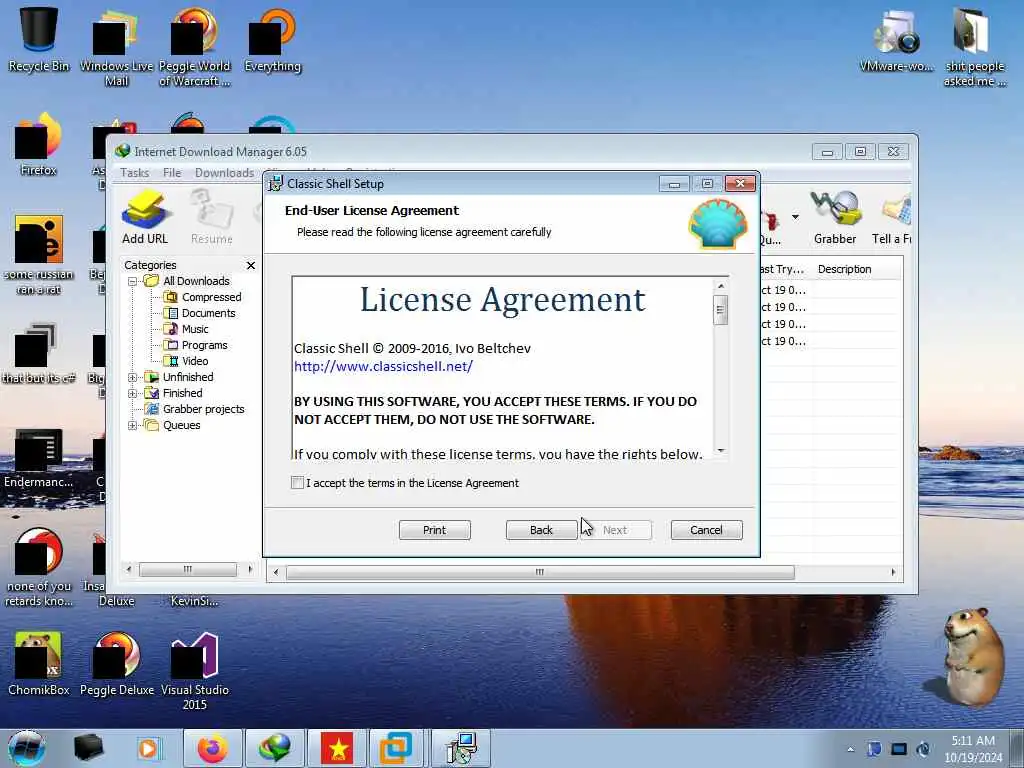Screen dimensions: 1024x768
Task: Click the All Downloads folder icon
Action: [152, 281]
